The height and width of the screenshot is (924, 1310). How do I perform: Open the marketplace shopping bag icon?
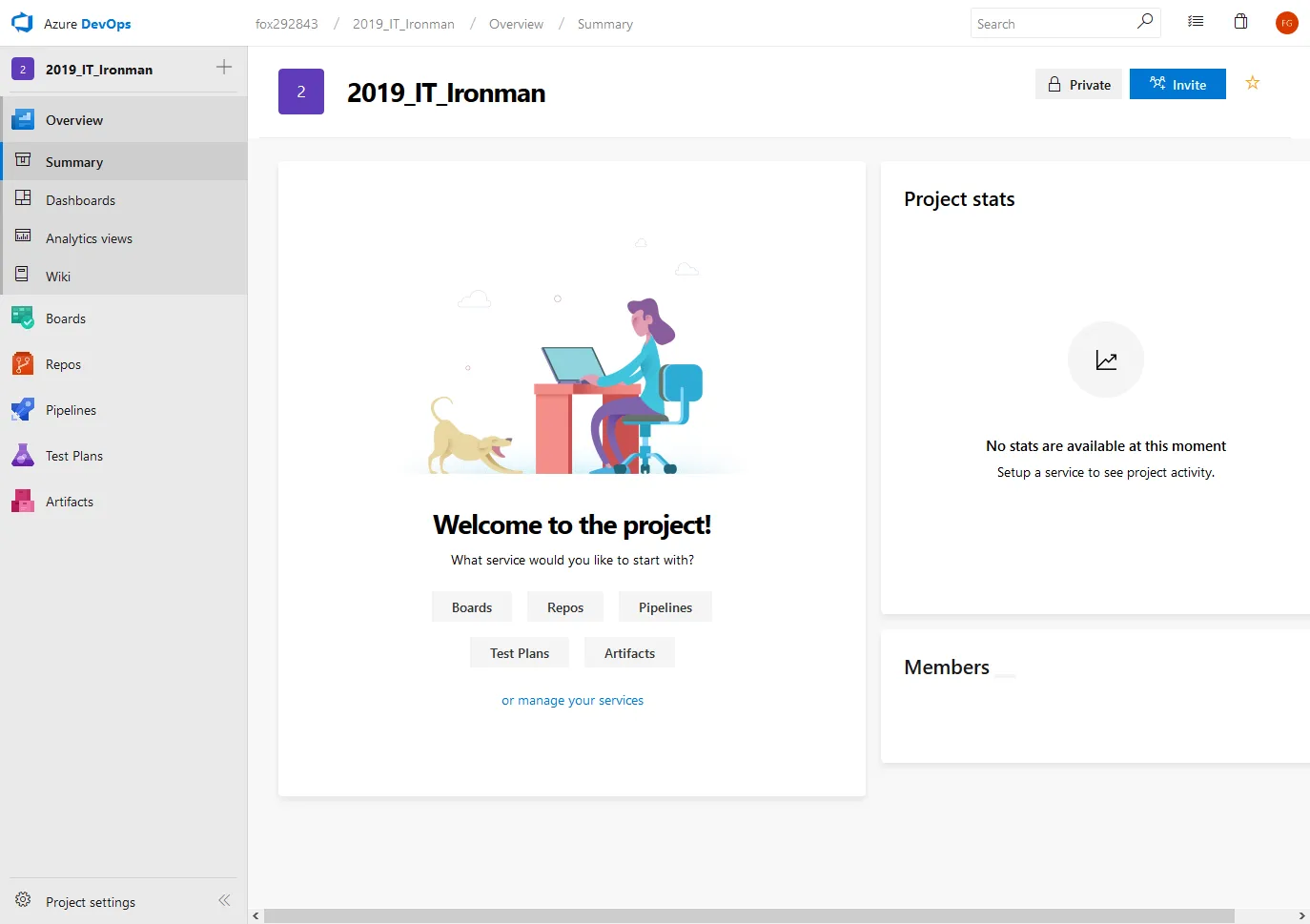1240,22
